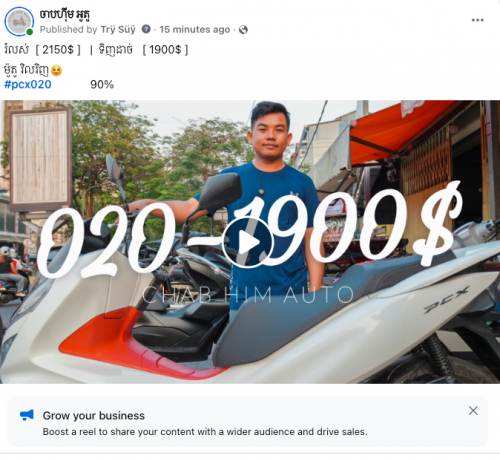The height and width of the screenshot is (461, 500).
Task: Open the page profile picture
Action: point(19,21)
